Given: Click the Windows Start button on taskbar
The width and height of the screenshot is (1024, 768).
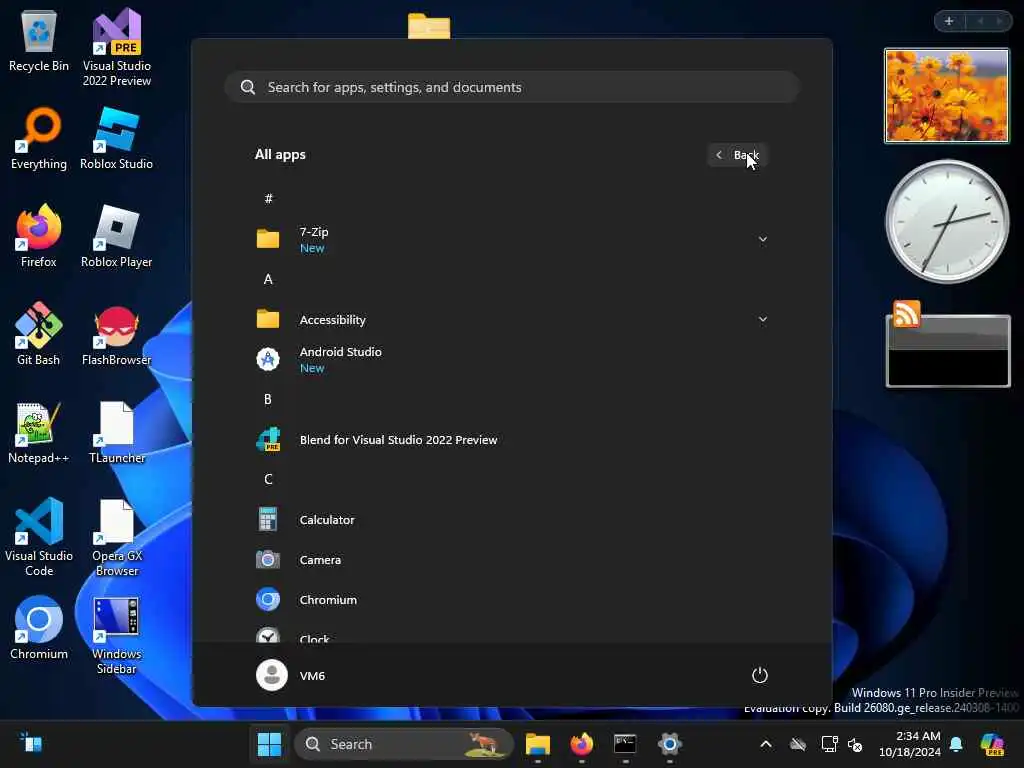Looking at the screenshot, I should tap(269, 744).
